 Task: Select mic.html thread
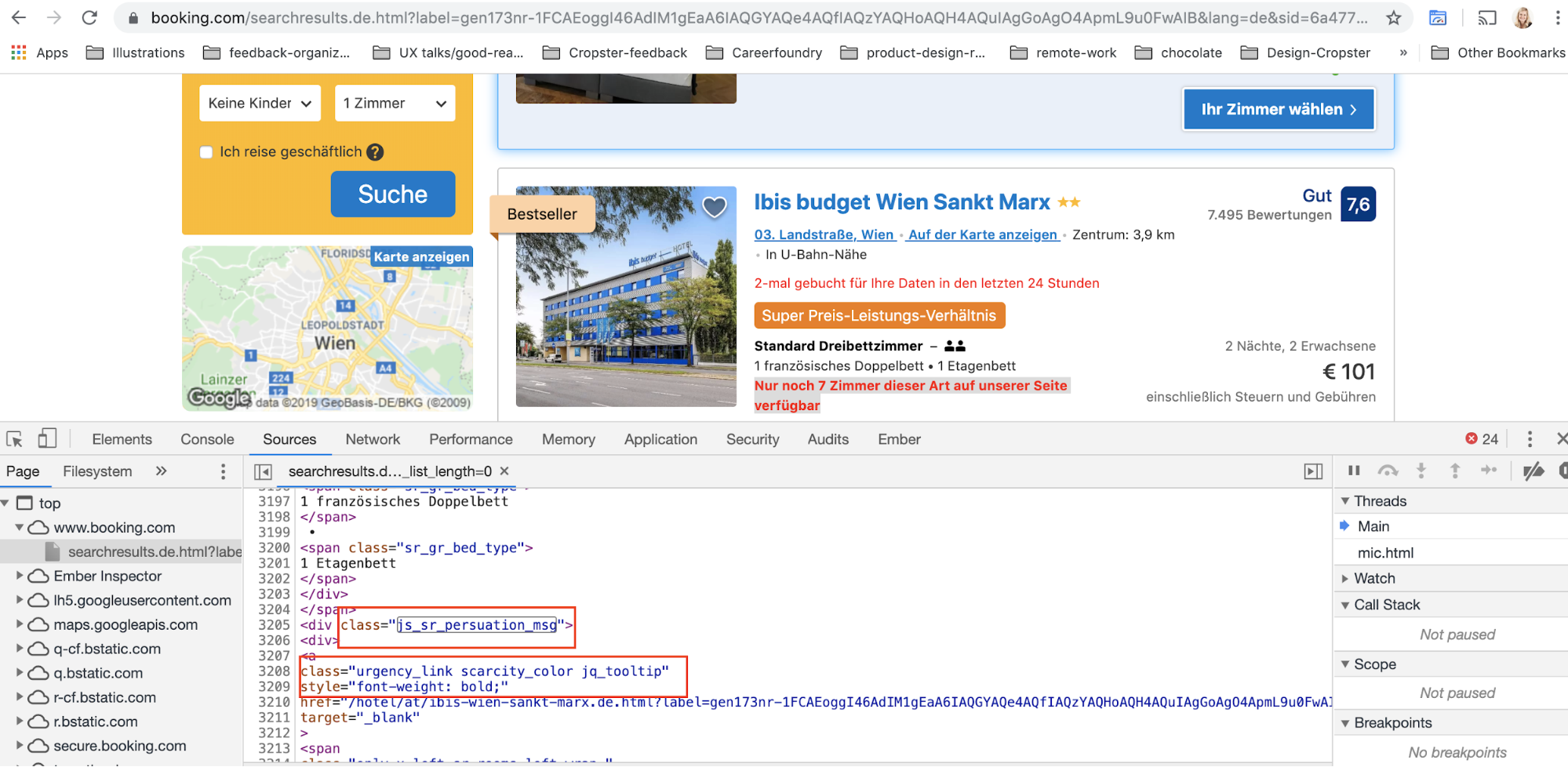(1385, 553)
